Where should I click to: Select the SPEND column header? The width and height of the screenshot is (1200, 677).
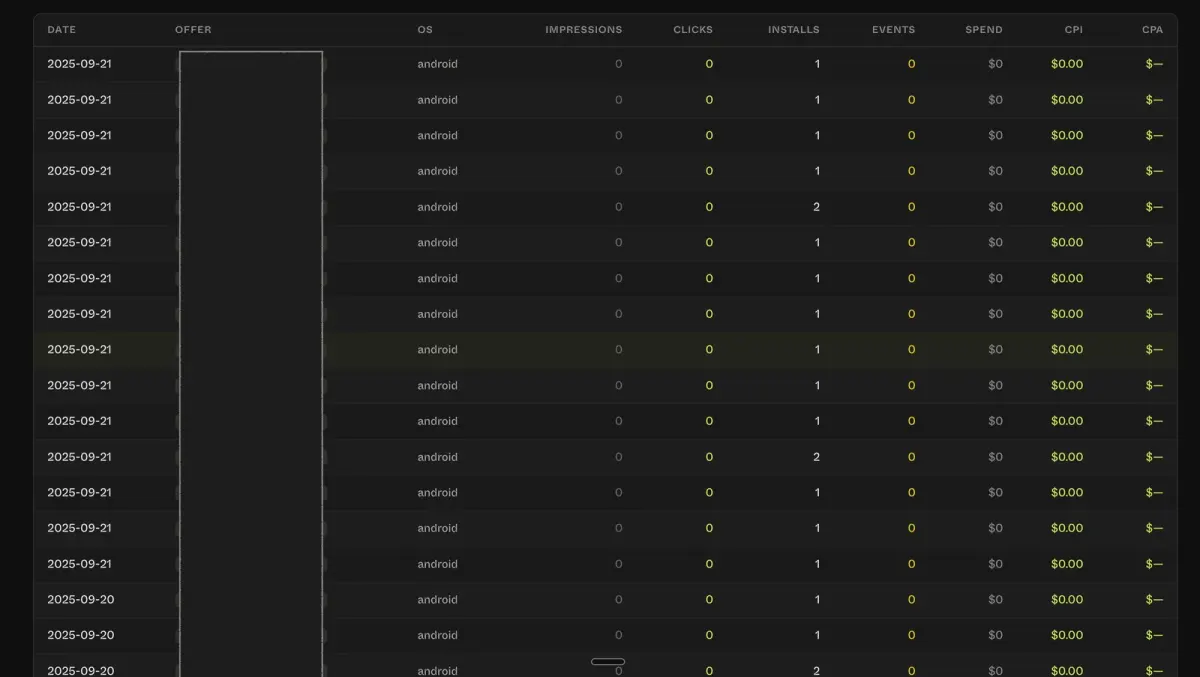[983, 30]
